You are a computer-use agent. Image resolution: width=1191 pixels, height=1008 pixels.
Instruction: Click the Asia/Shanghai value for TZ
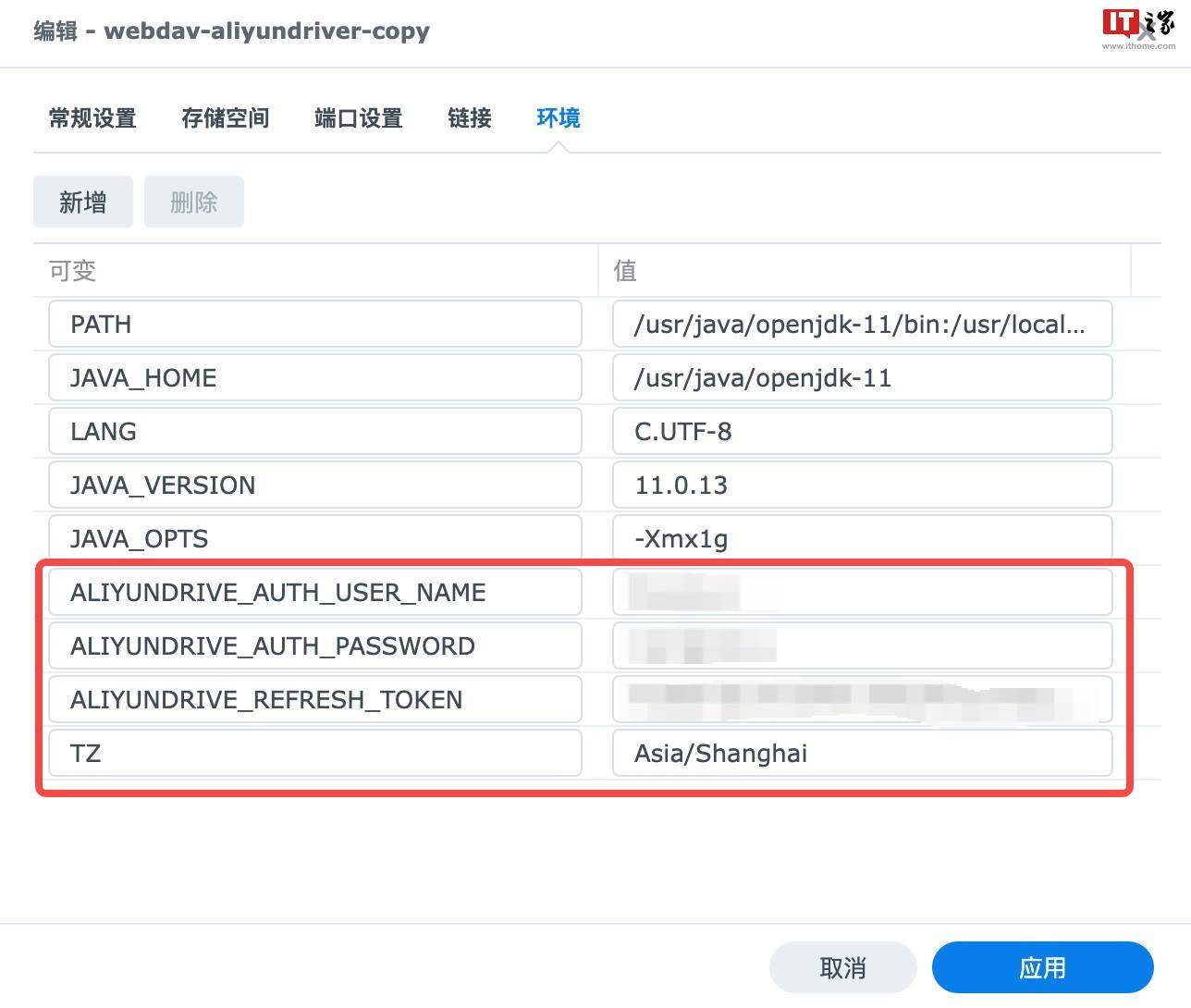[862, 753]
